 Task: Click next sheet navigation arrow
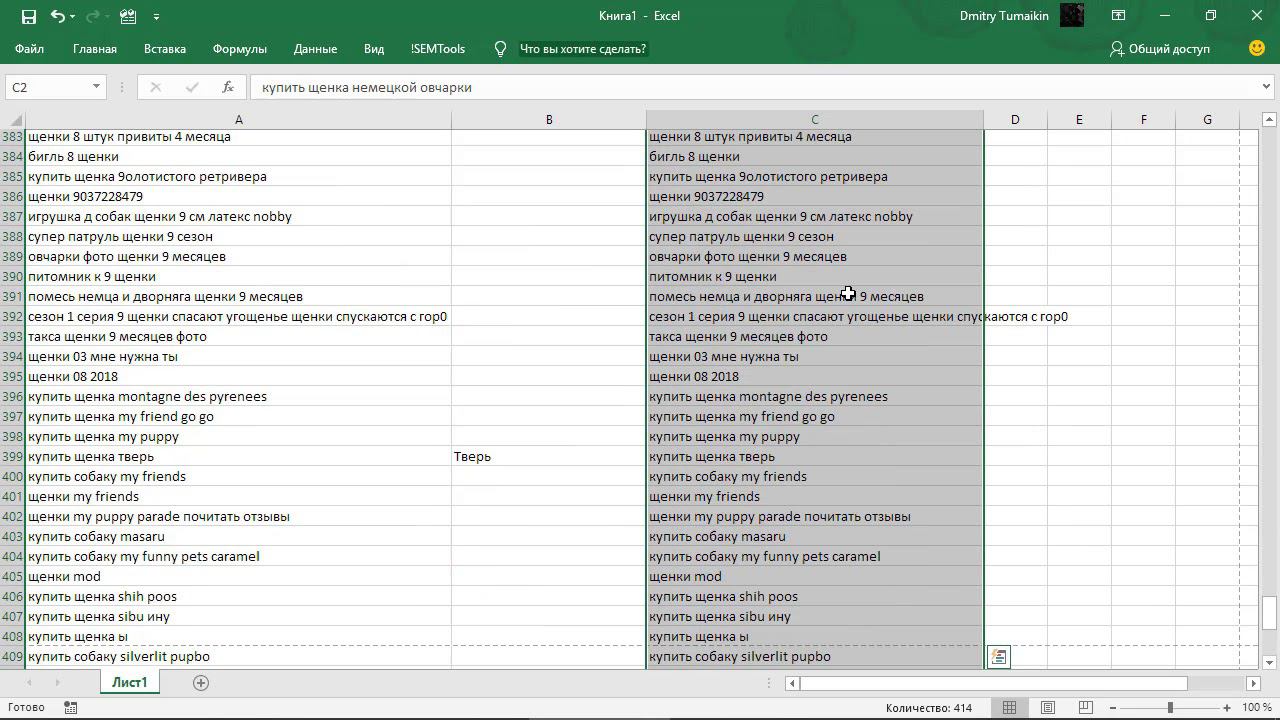click(x=57, y=682)
